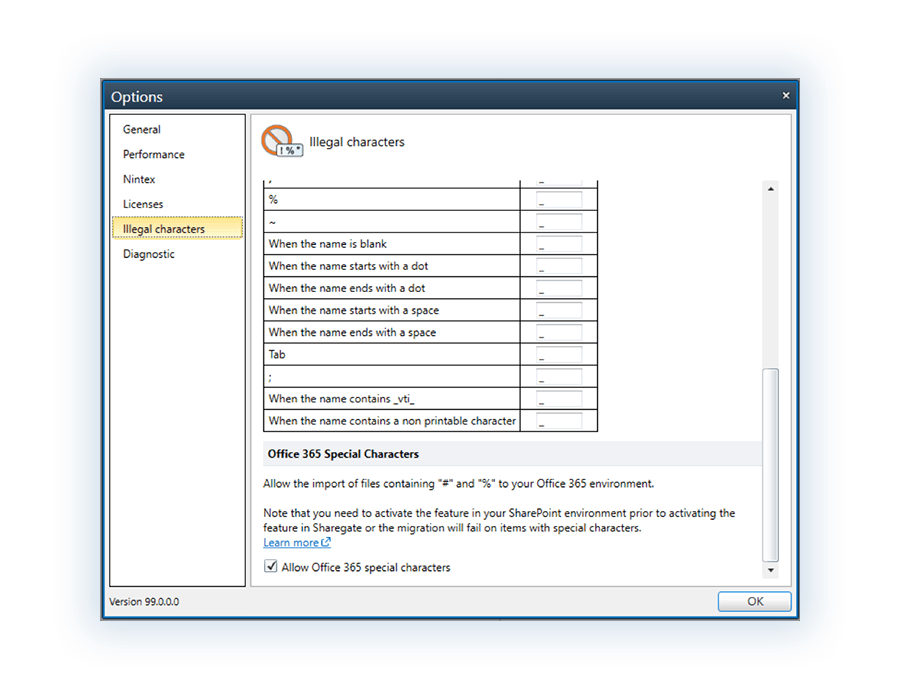Image resolution: width=900 pixels, height=700 pixels.
Task: Select 'When the name ends with a dot'
Action: click(347, 288)
